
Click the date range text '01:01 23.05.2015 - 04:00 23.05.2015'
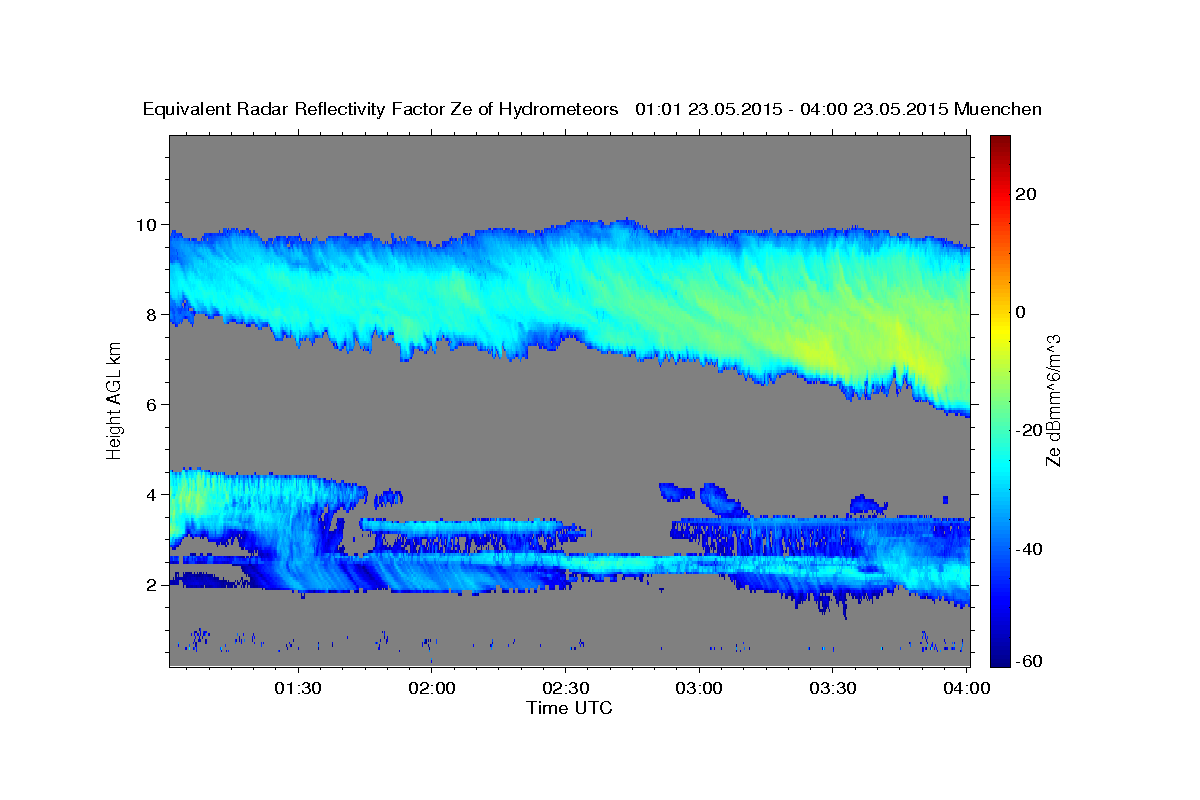792,110
